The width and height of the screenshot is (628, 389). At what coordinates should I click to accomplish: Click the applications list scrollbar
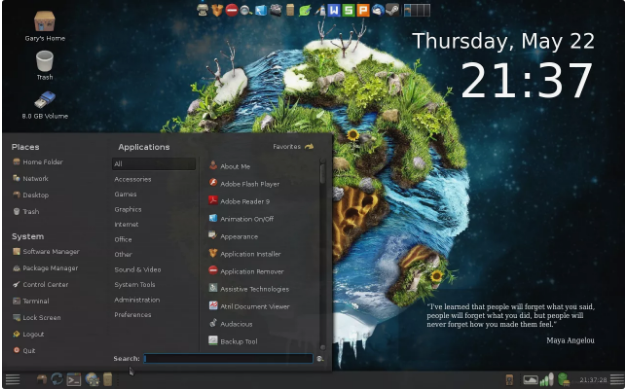point(322,254)
